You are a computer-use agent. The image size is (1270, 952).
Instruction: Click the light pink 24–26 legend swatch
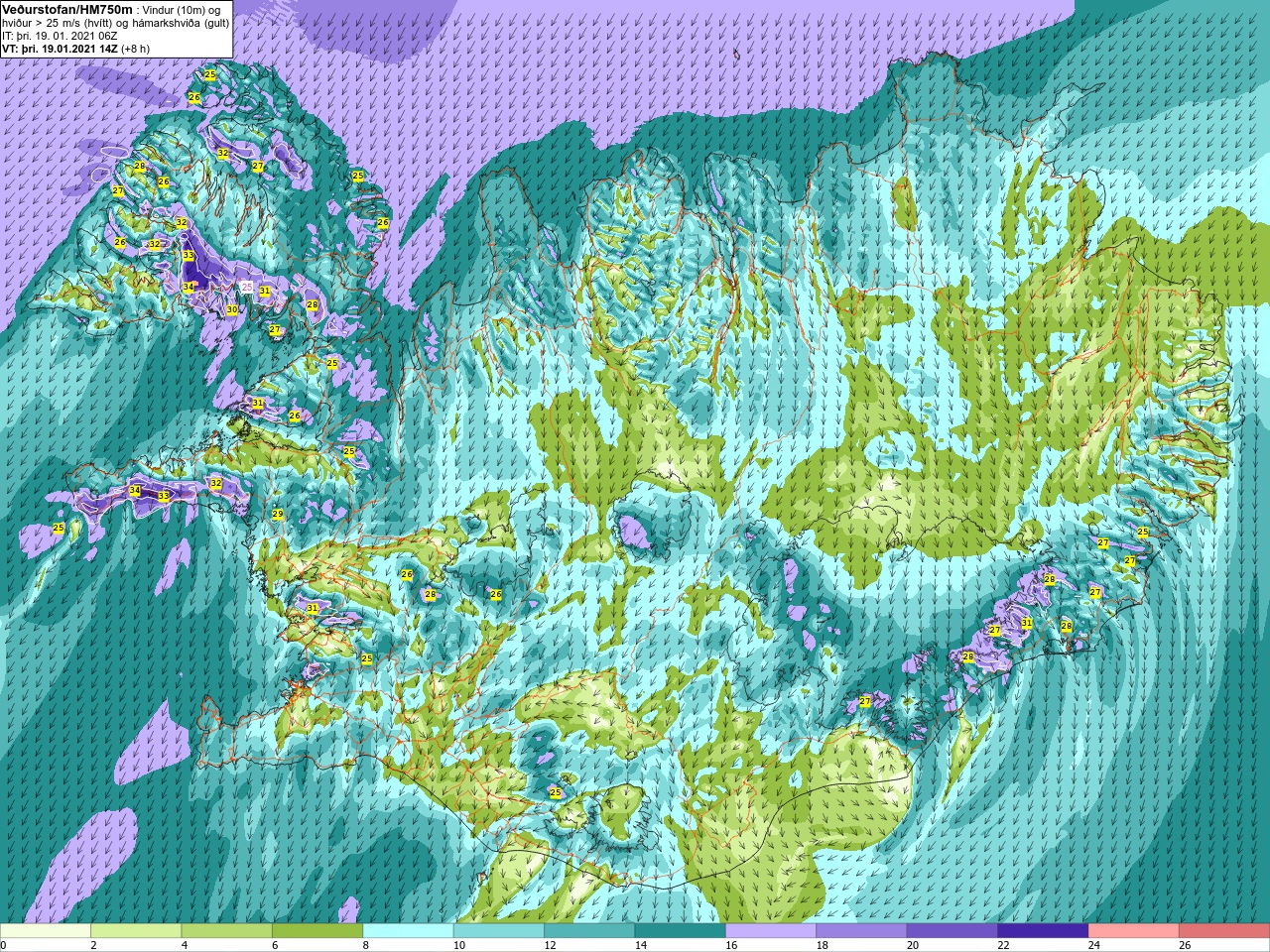tap(1135, 931)
